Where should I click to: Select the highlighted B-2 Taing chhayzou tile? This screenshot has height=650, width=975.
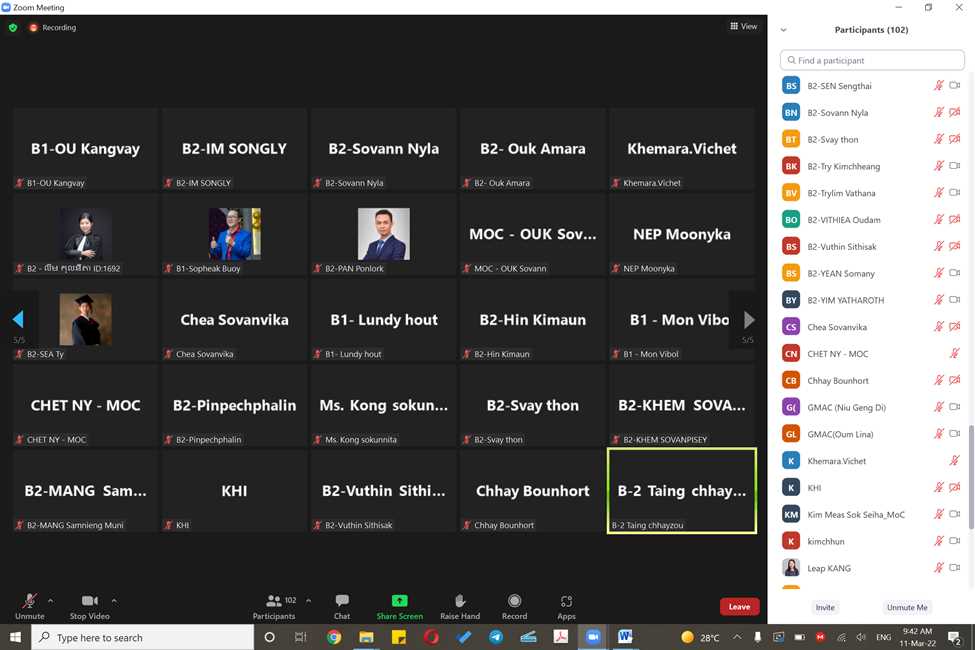coord(682,491)
